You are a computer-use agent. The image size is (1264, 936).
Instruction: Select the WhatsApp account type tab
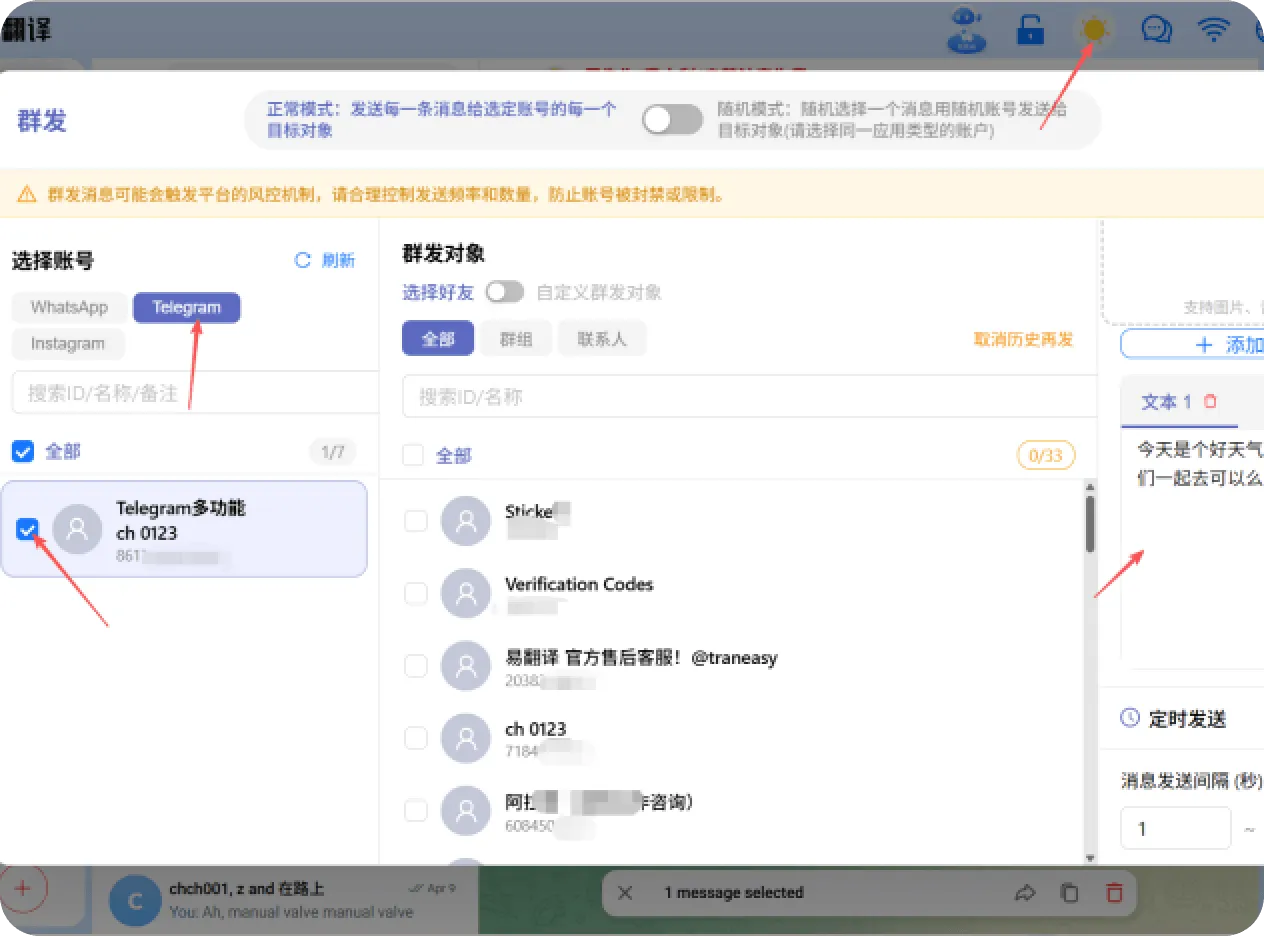coord(69,307)
